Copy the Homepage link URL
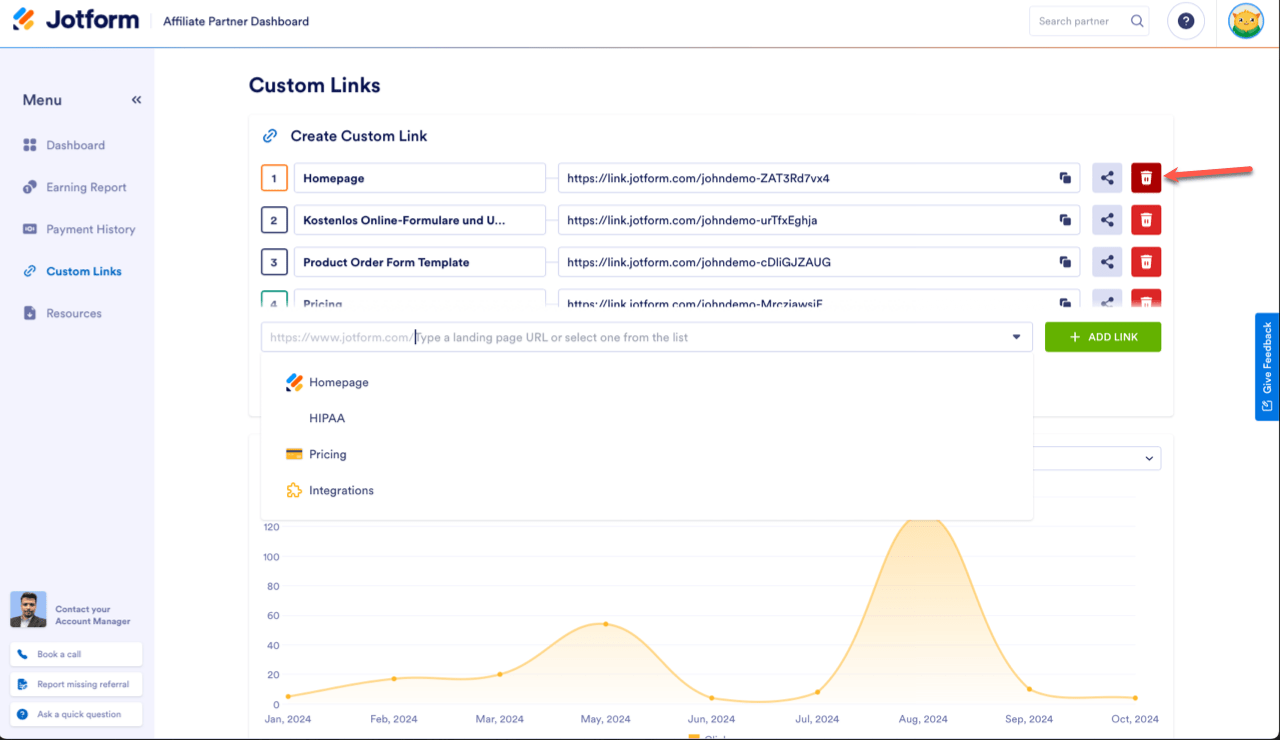Screen dimensions: 1280x740 tap(1066, 179)
